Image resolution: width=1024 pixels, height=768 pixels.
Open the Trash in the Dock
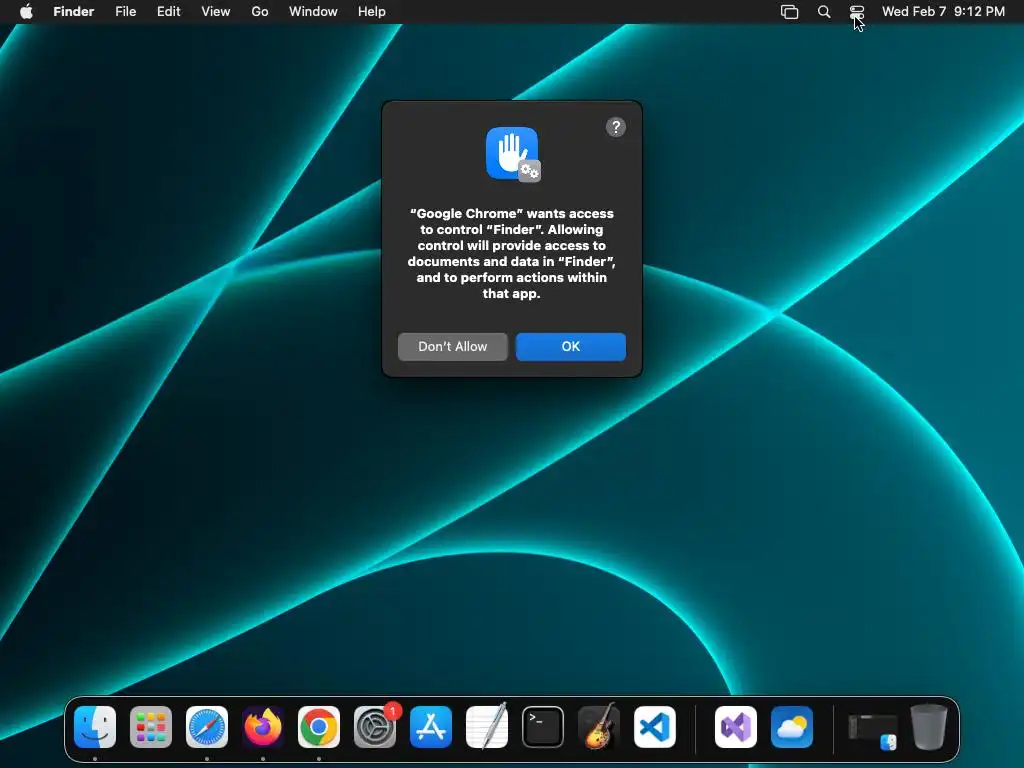929,727
